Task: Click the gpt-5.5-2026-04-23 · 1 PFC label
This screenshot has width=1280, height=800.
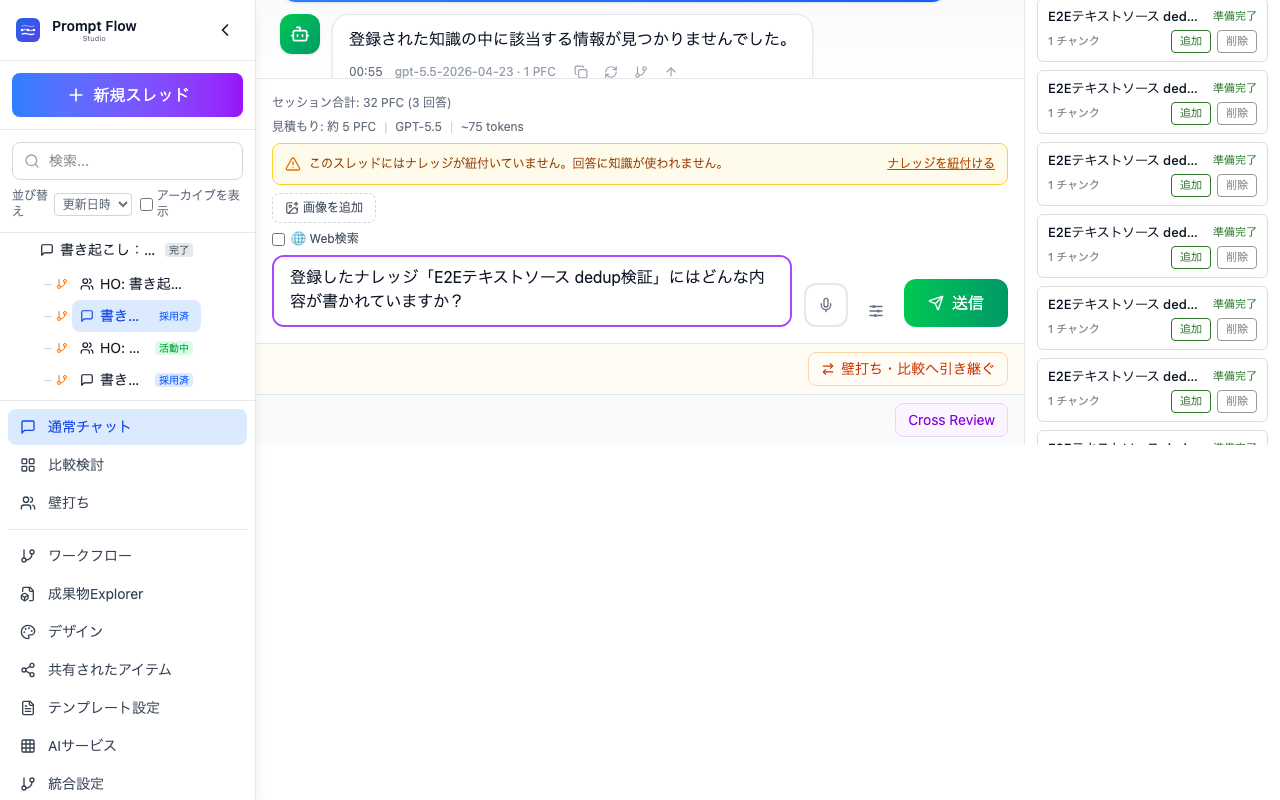Action: (x=475, y=72)
